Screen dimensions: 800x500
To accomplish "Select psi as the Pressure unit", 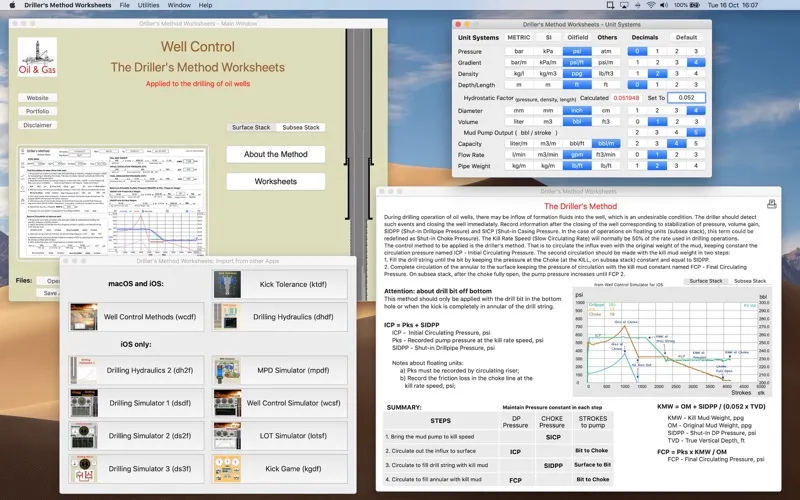I will pos(577,51).
